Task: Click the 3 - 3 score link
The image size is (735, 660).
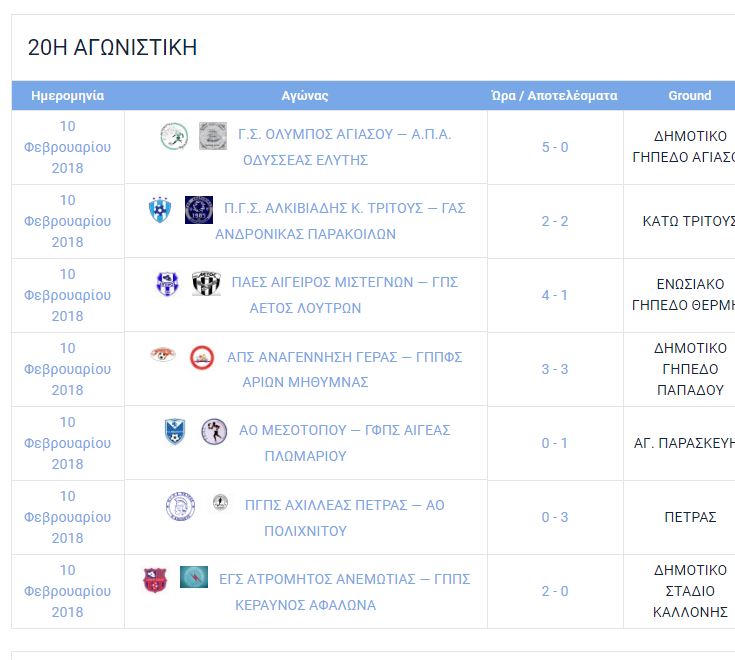Action: coord(555,369)
